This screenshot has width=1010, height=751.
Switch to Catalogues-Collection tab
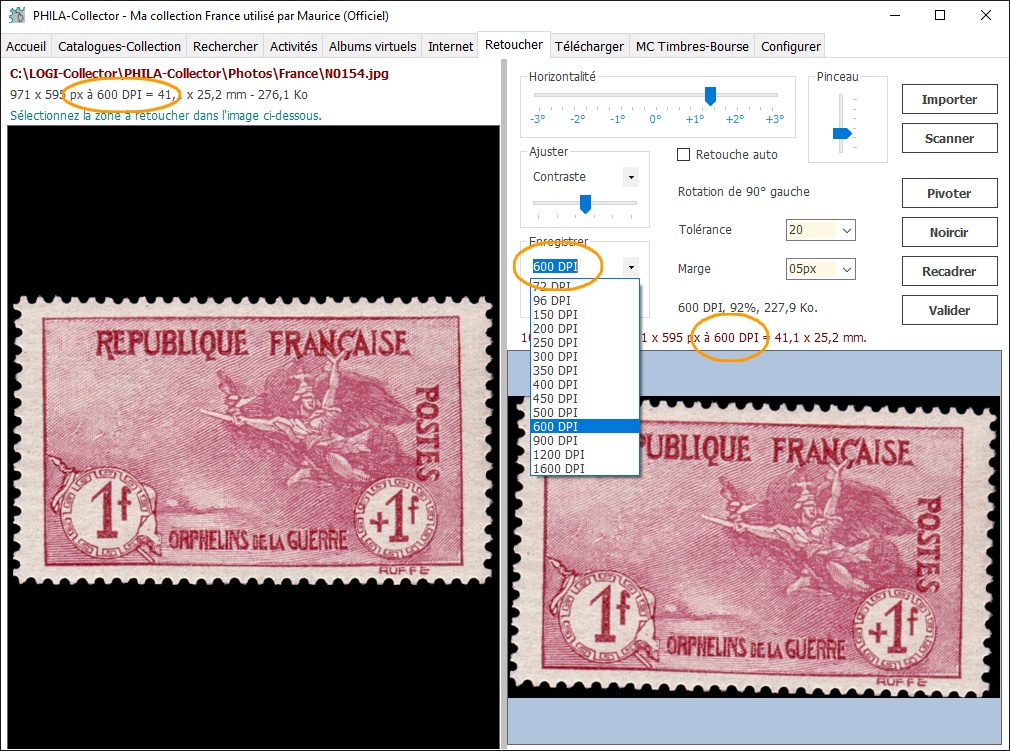point(119,46)
